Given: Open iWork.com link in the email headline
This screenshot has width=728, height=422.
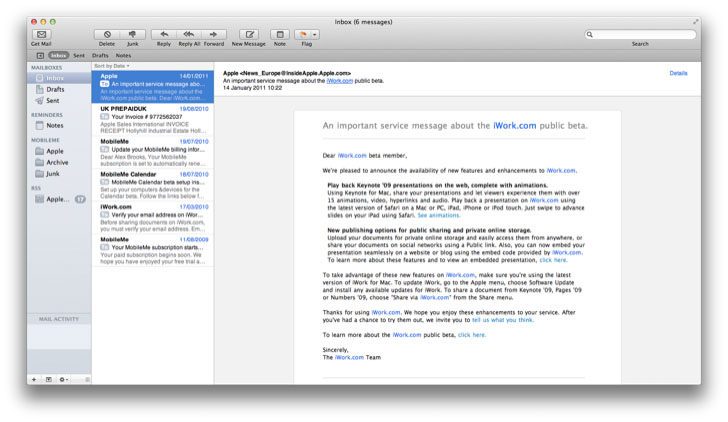Looking at the screenshot, I should click(514, 125).
